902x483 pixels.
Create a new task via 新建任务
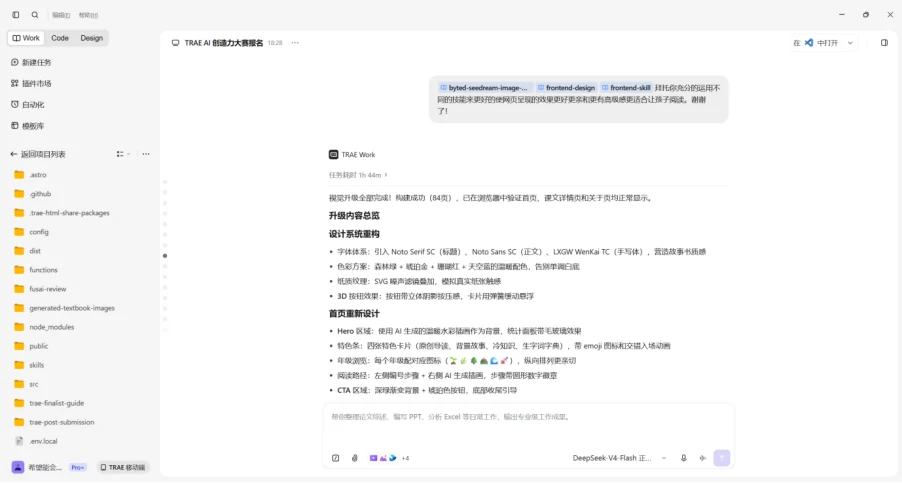click(x=31, y=62)
